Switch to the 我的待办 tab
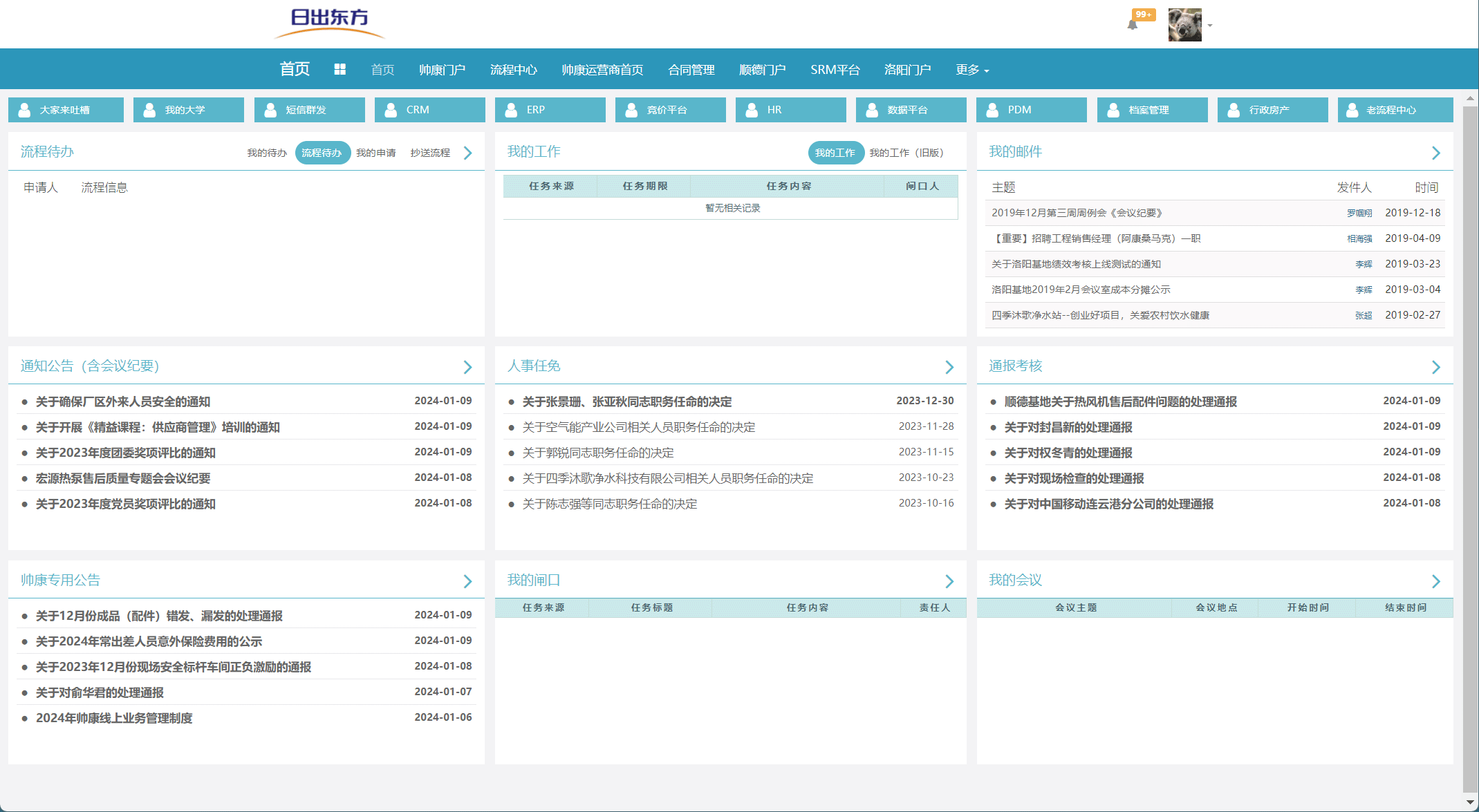 click(267, 153)
